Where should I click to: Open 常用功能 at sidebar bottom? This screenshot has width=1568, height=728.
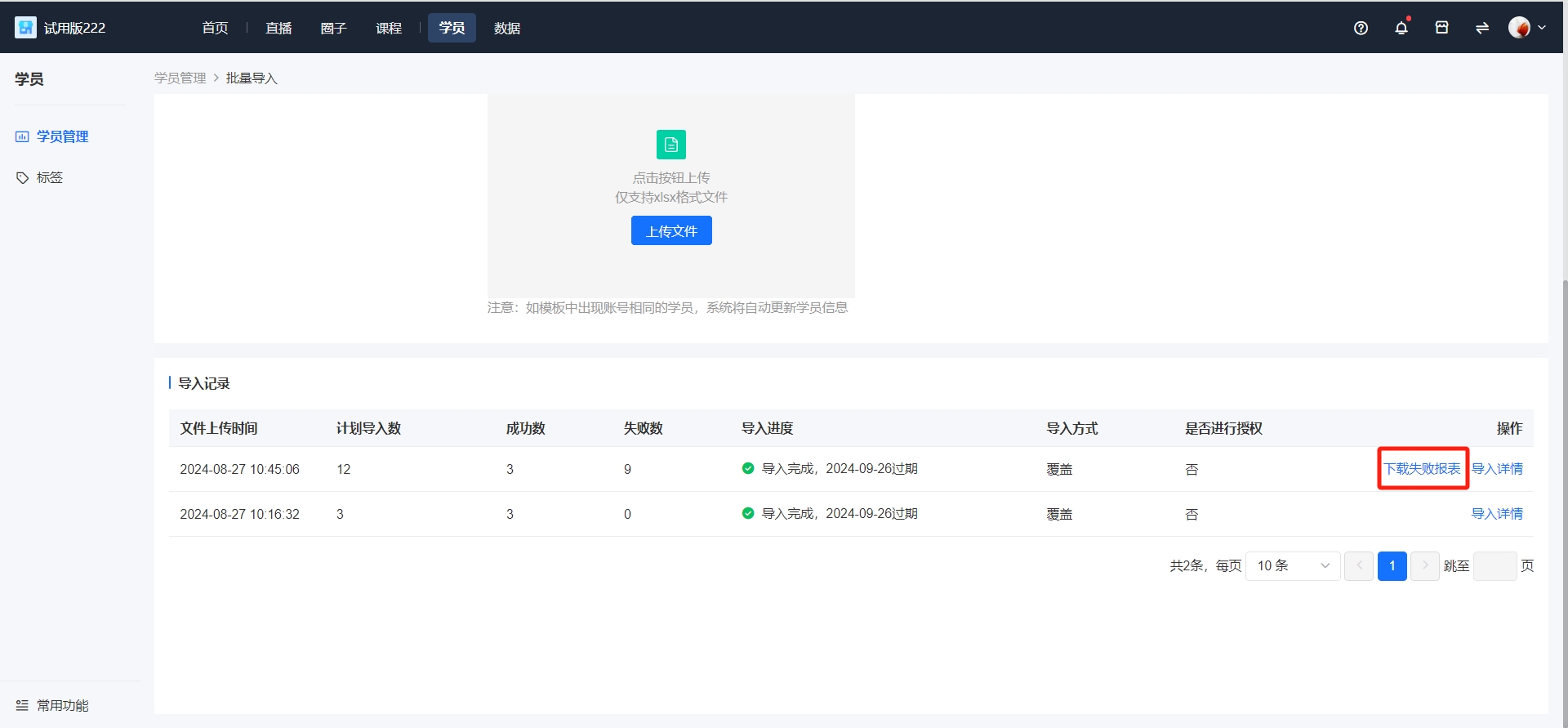[63, 705]
